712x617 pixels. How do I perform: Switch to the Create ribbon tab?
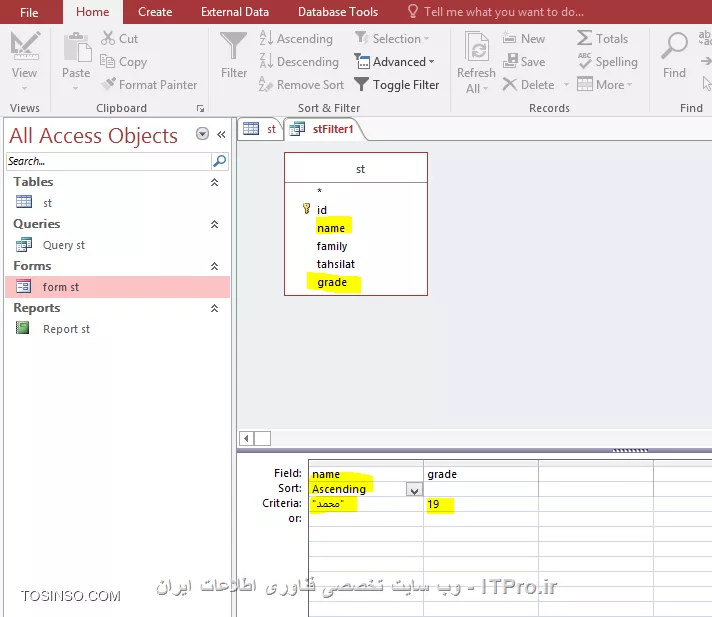[x=155, y=12]
